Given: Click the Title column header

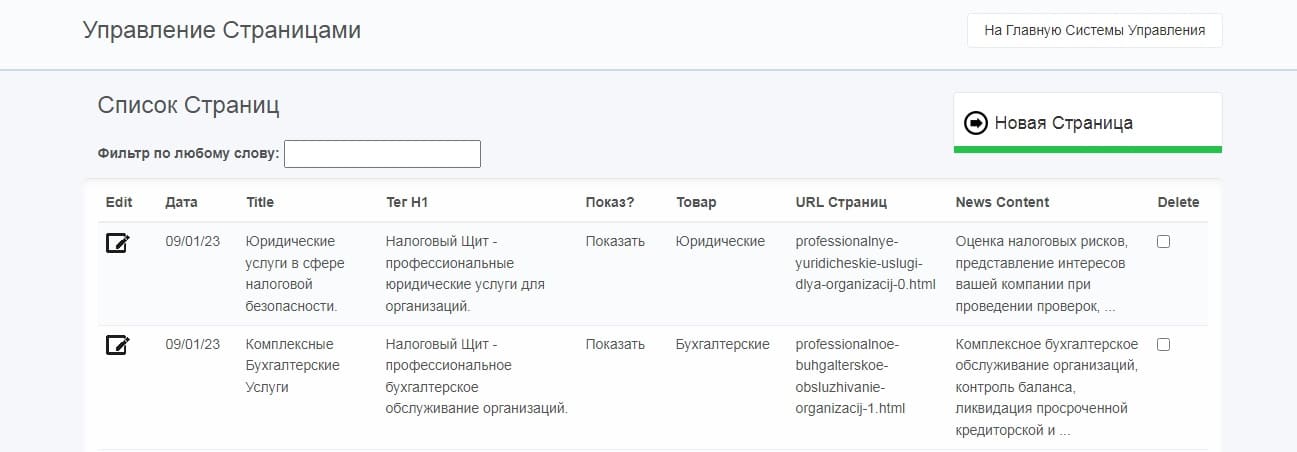Looking at the screenshot, I should click(x=260, y=202).
